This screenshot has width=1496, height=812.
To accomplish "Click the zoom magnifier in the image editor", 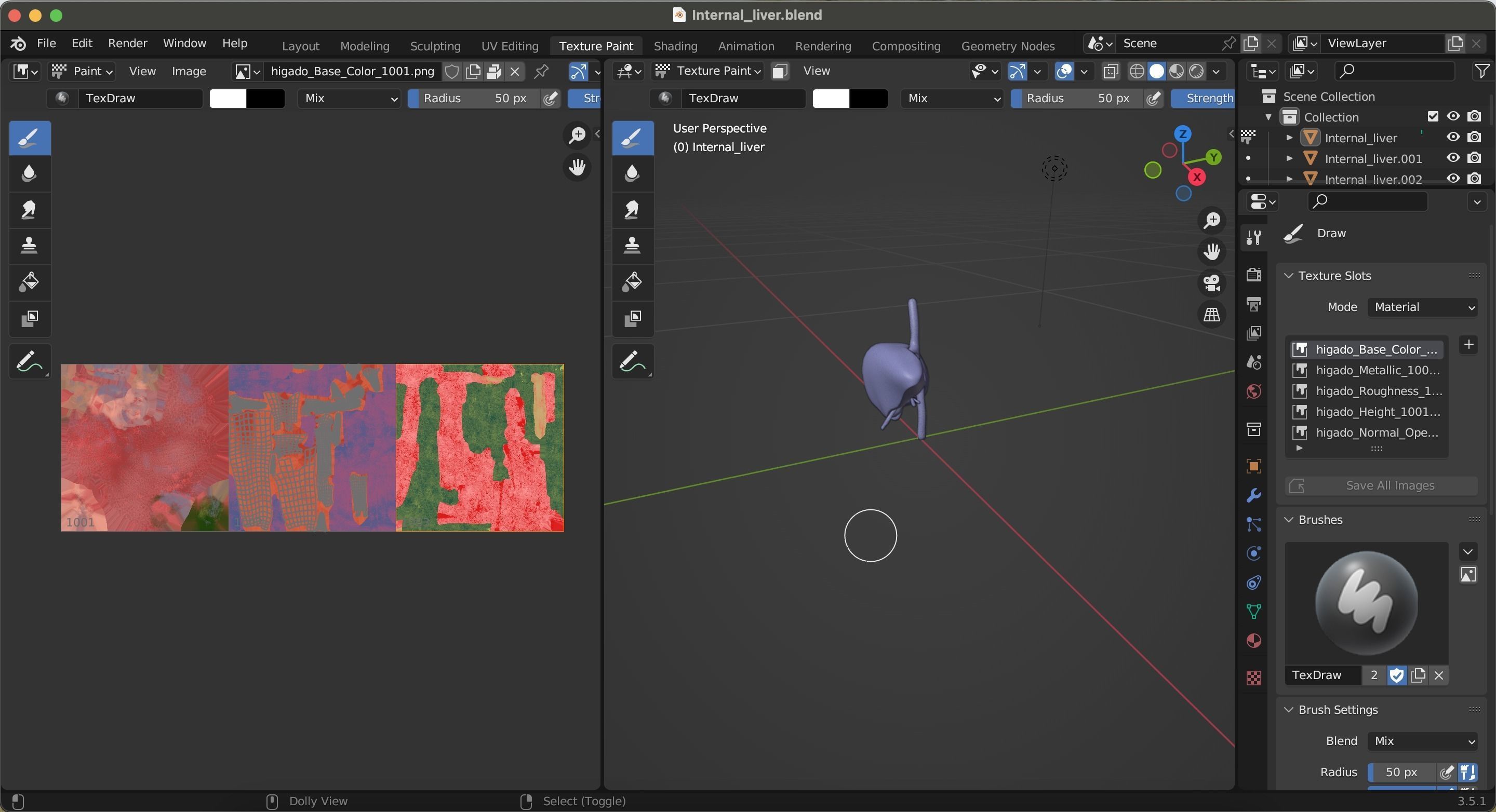I will point(577,135).
